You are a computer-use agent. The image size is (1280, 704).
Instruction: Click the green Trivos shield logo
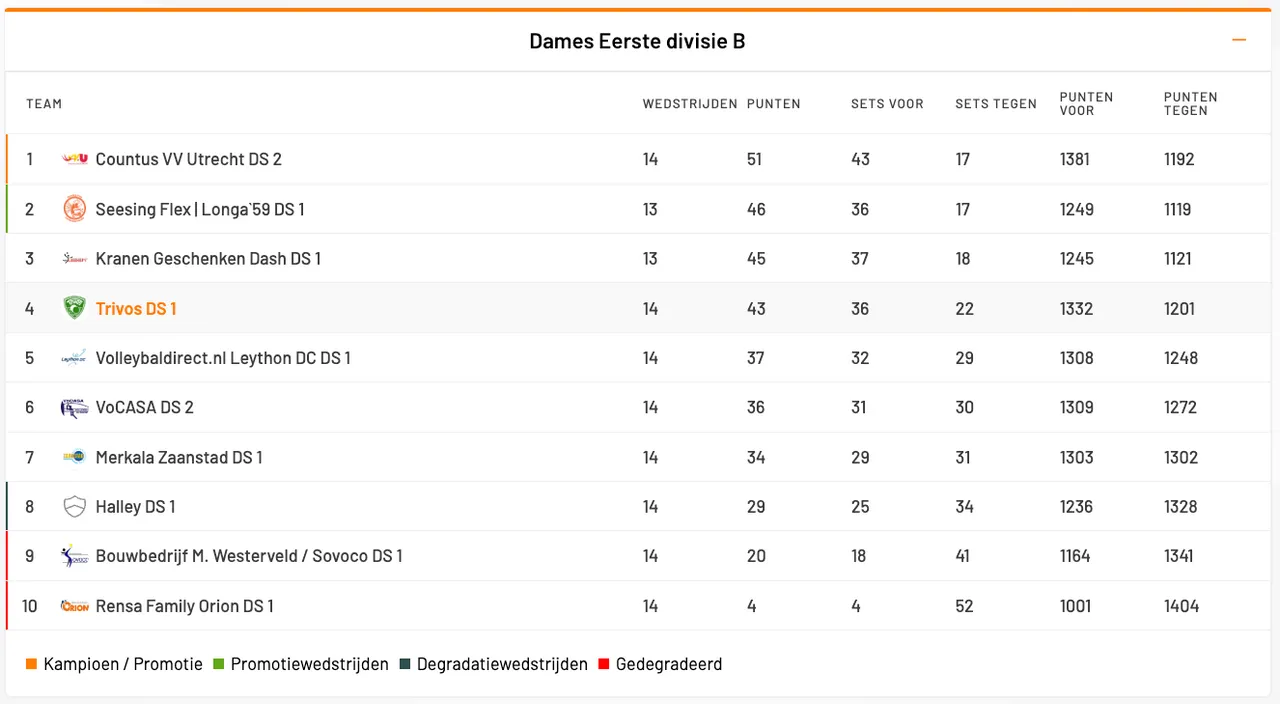coord(75,308)
